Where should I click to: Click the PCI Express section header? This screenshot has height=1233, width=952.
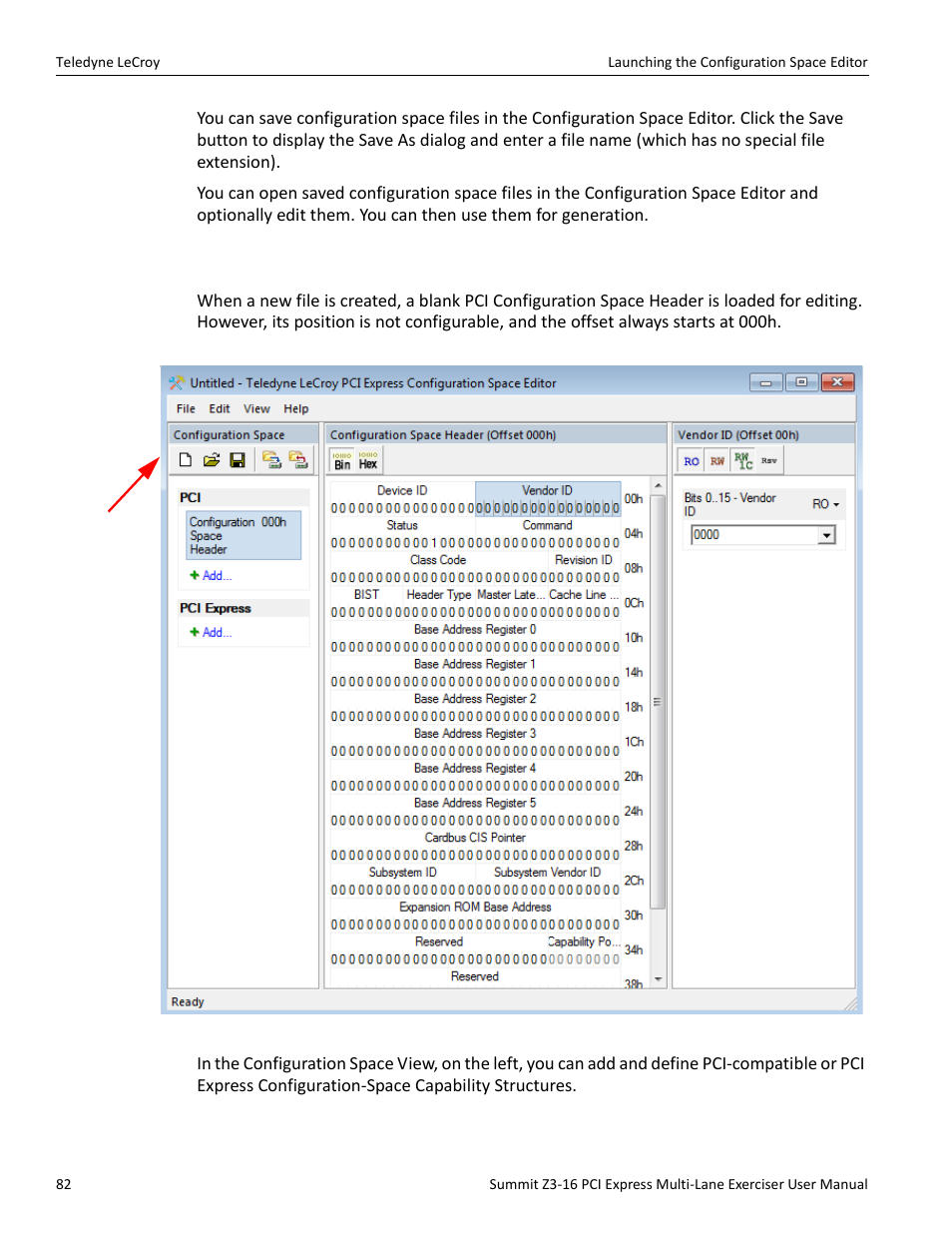[243, 608]
